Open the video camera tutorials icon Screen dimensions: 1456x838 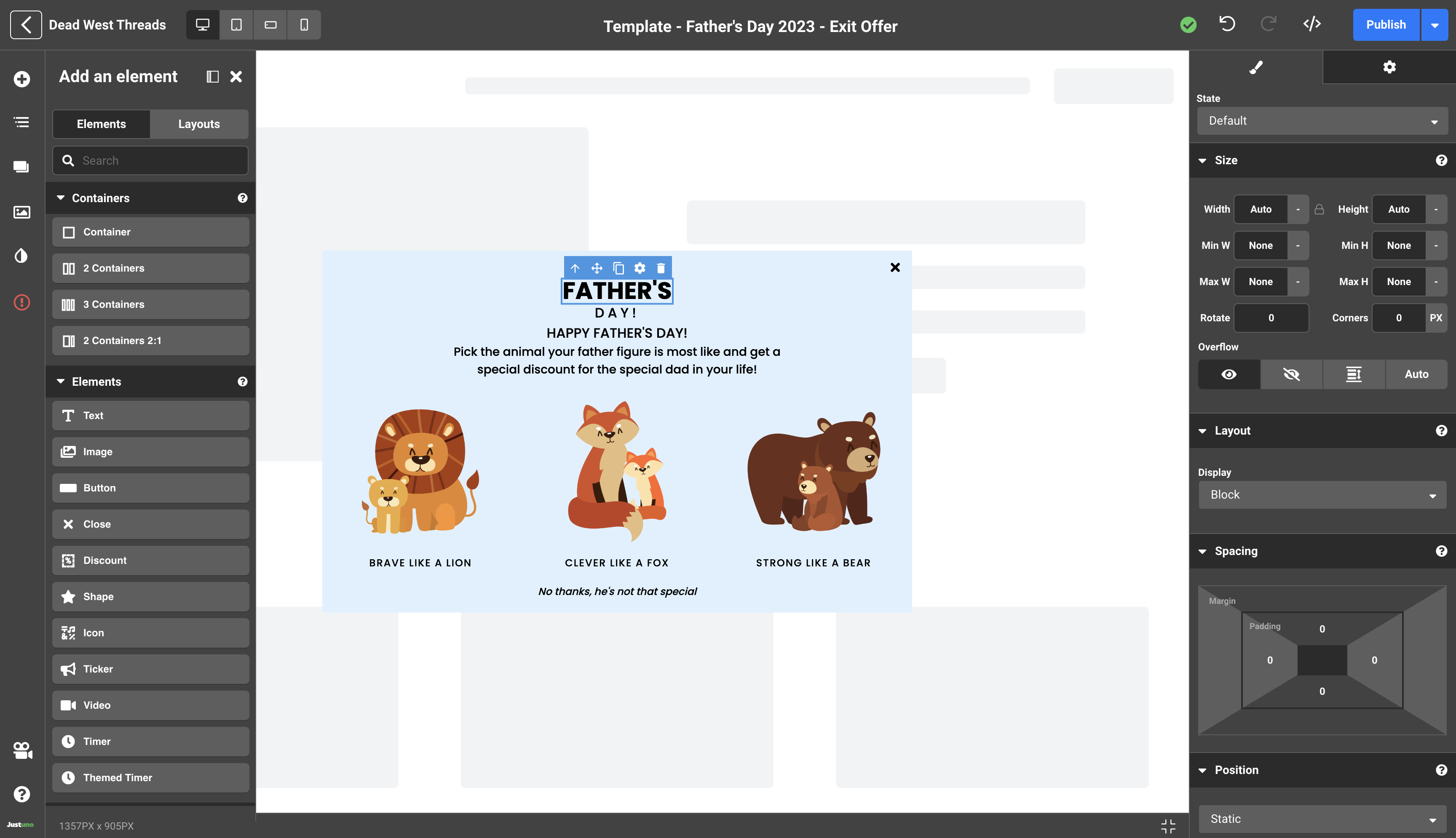pos(22,750)
